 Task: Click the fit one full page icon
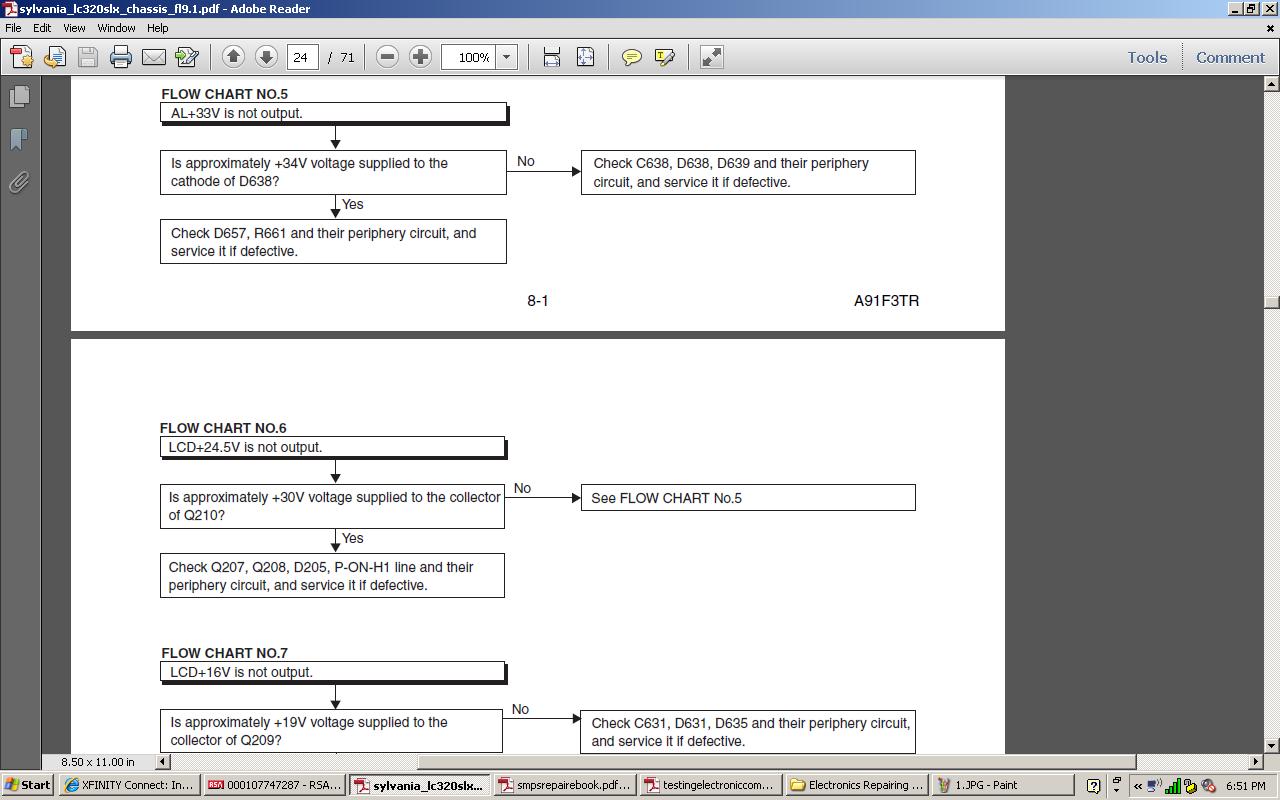point(585,57)
